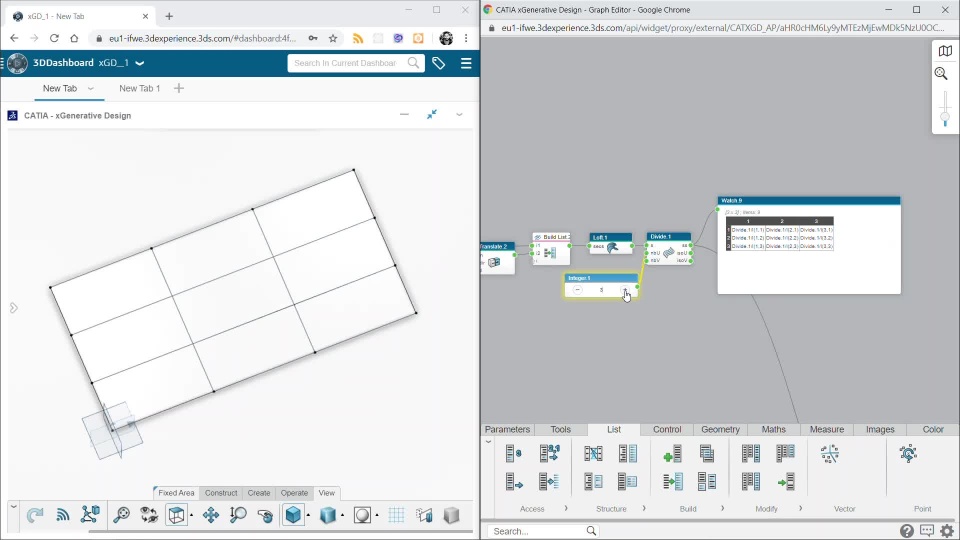960x540 pixels.
Task: Restore the xGenerative Design widget size
Action: click(432, 114)
